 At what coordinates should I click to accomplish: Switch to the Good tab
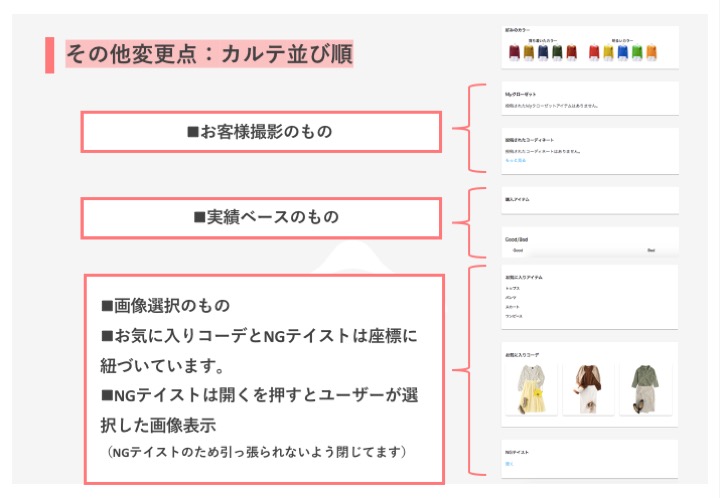pos(517,250)
